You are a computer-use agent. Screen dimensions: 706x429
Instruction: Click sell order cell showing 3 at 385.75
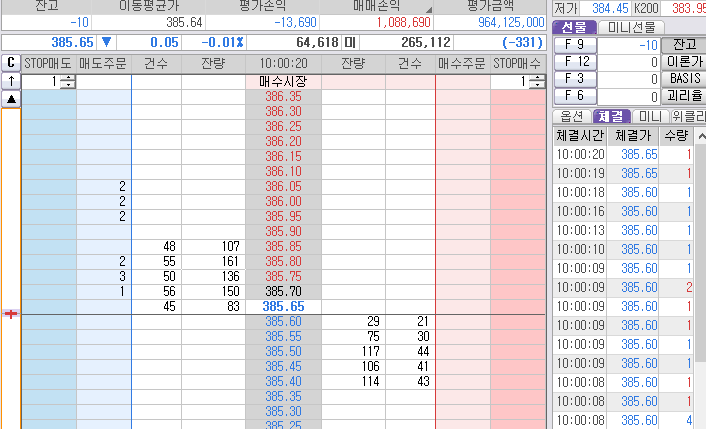click(104, 276)
